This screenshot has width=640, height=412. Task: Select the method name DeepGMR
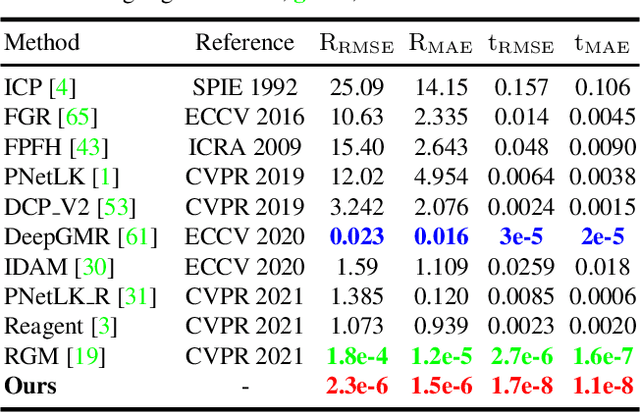pyautogui.click(x=58, y=237)
